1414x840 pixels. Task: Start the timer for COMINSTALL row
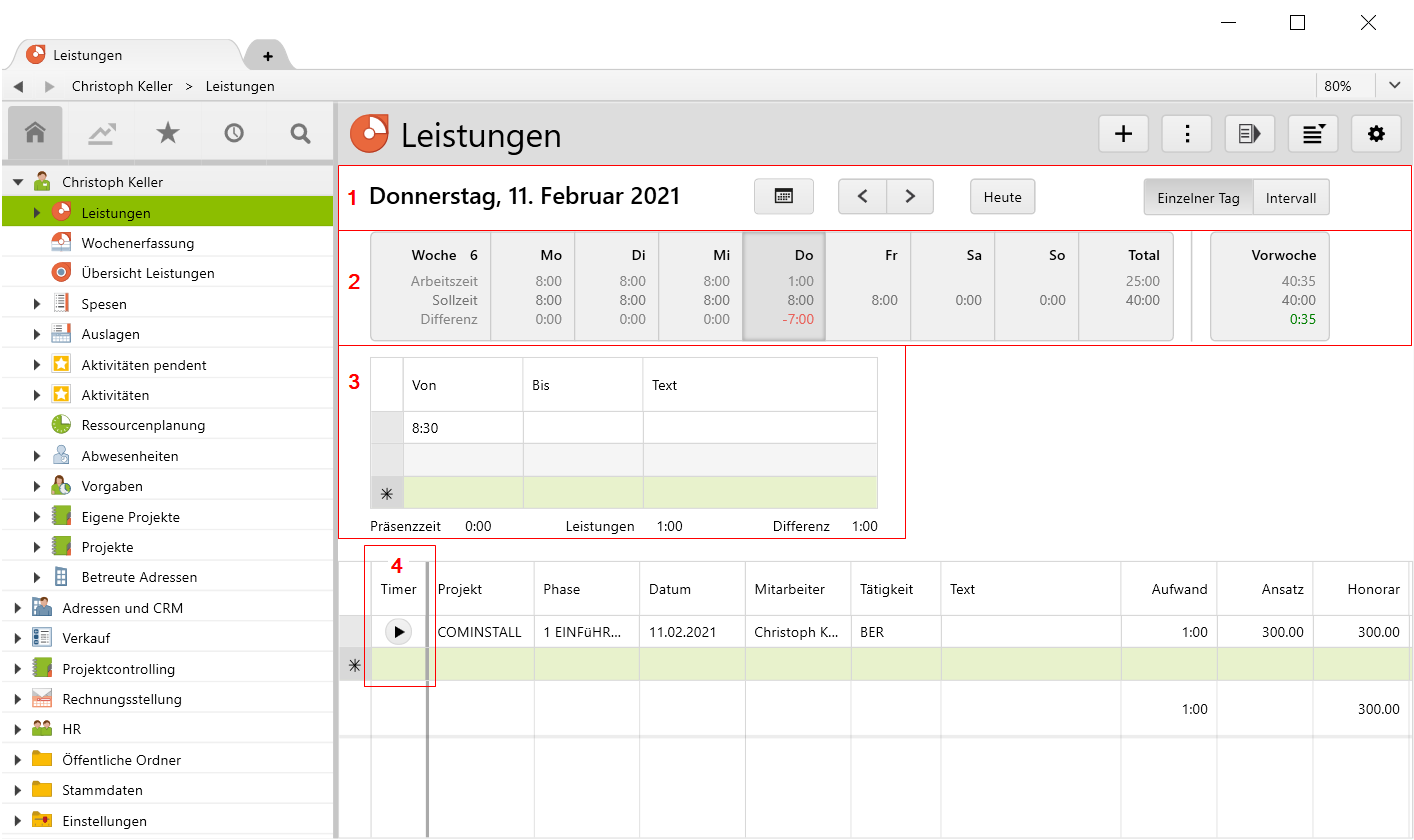pyautogui.click(x=398, y=632)
